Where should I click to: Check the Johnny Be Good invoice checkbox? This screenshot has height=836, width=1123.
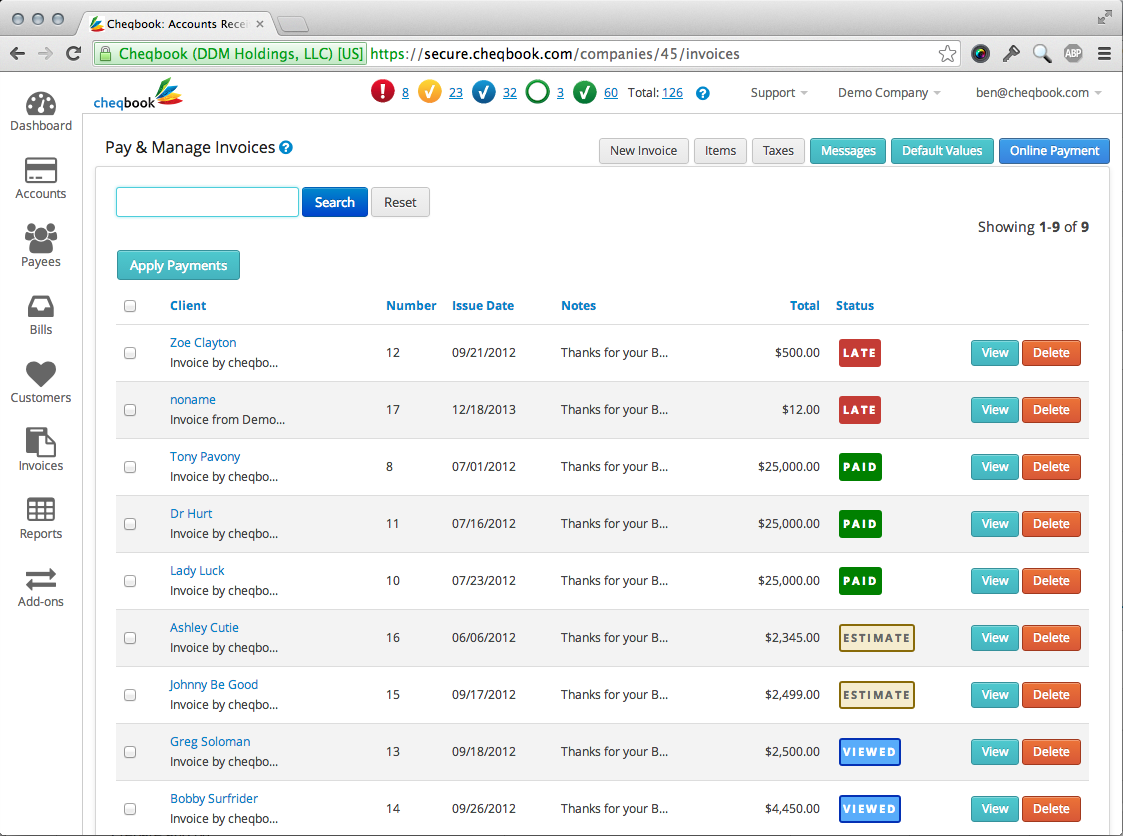click(x=130, y=695)
